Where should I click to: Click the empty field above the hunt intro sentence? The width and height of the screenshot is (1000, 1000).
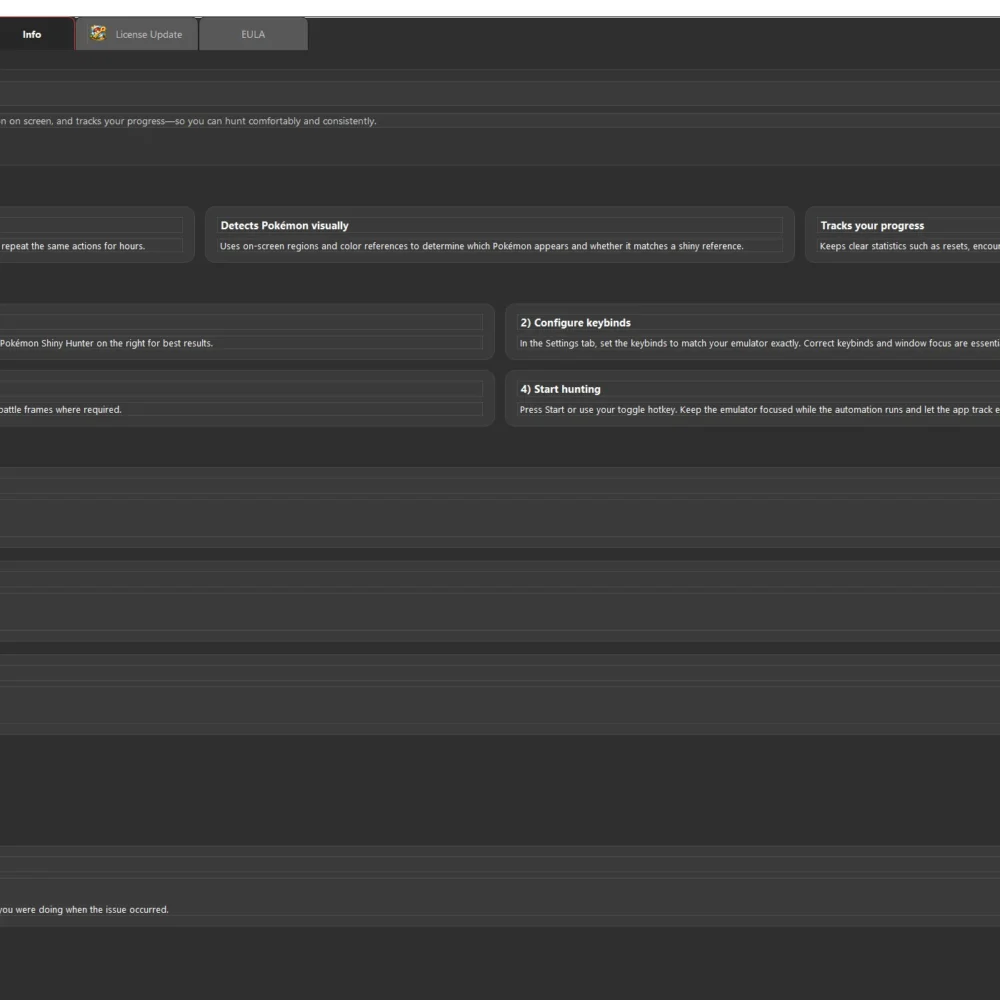tap(500, 93)
